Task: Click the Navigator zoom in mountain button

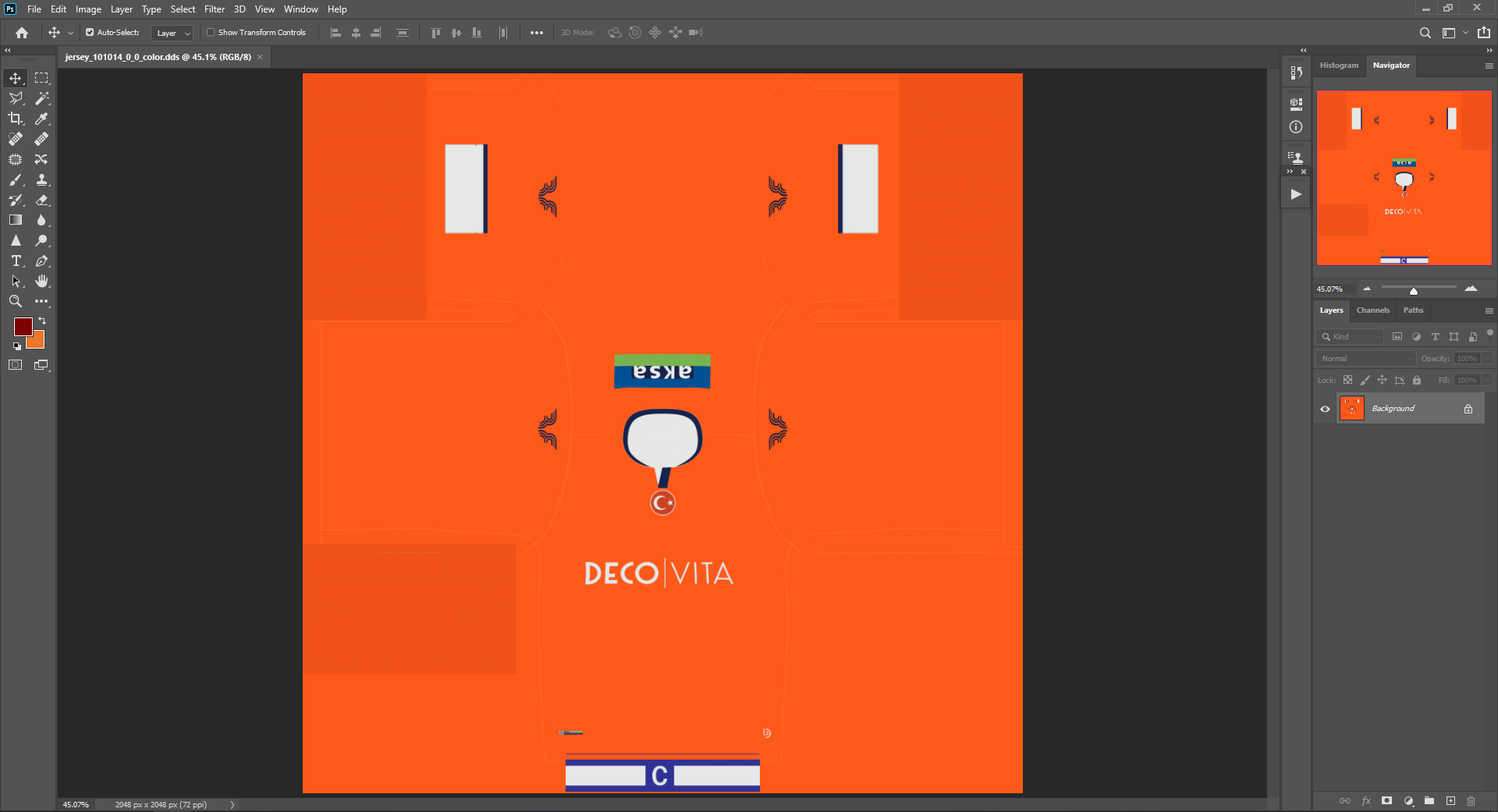Action: tap(1471, 289)
